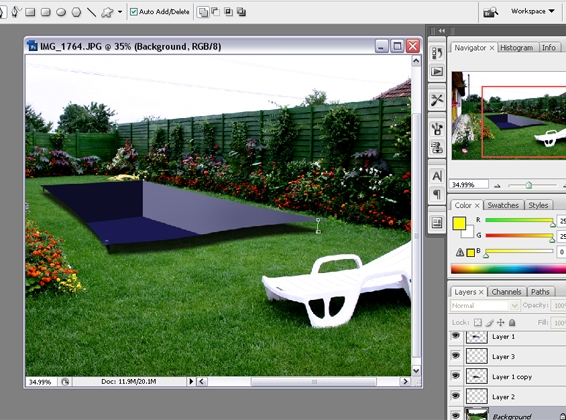Screen dimensions: 566x420
Task: Open the Tool Presets panel icon
Action: pos(437,100)
